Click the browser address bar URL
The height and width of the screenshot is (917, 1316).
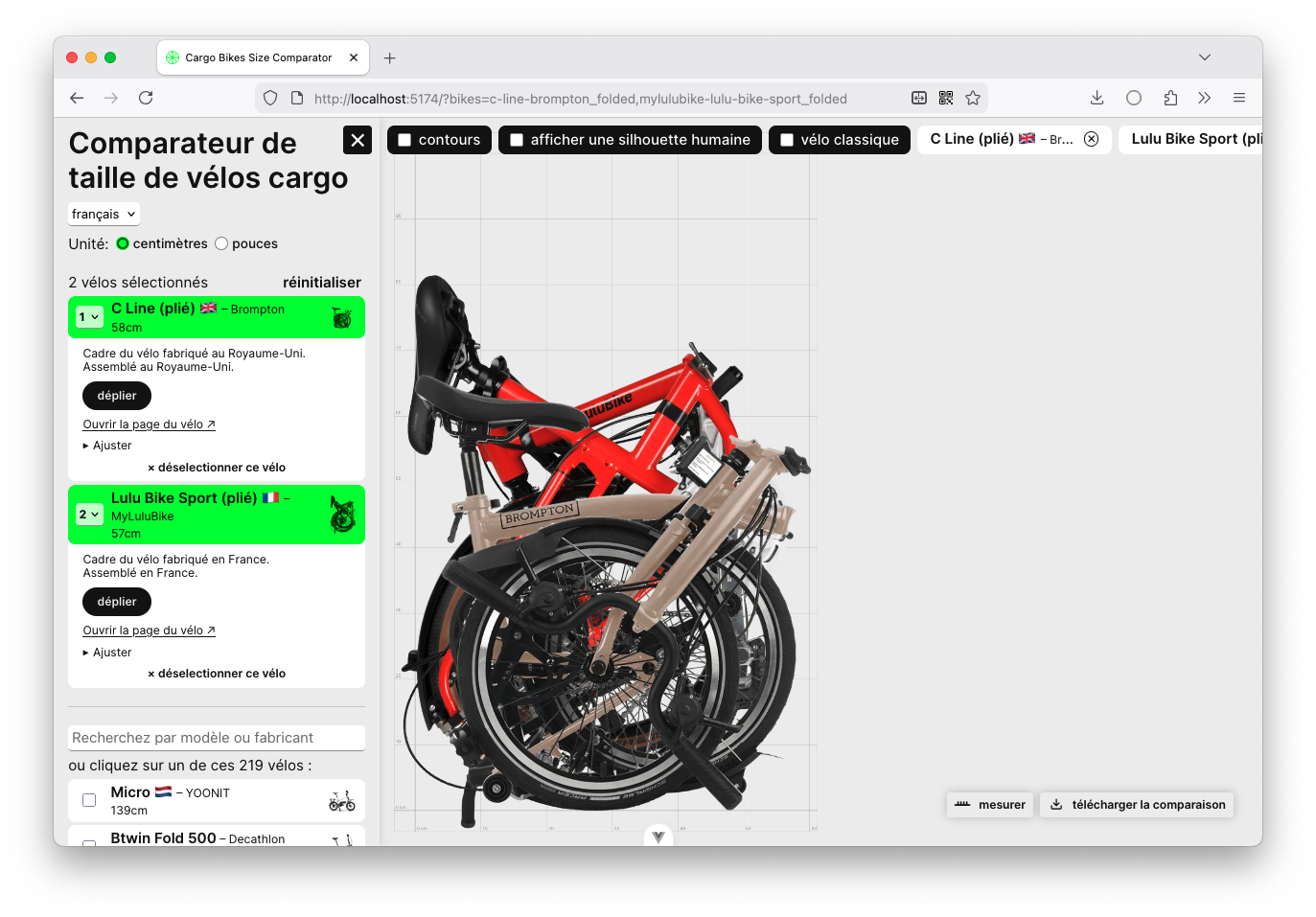click(x=581, y=98)
